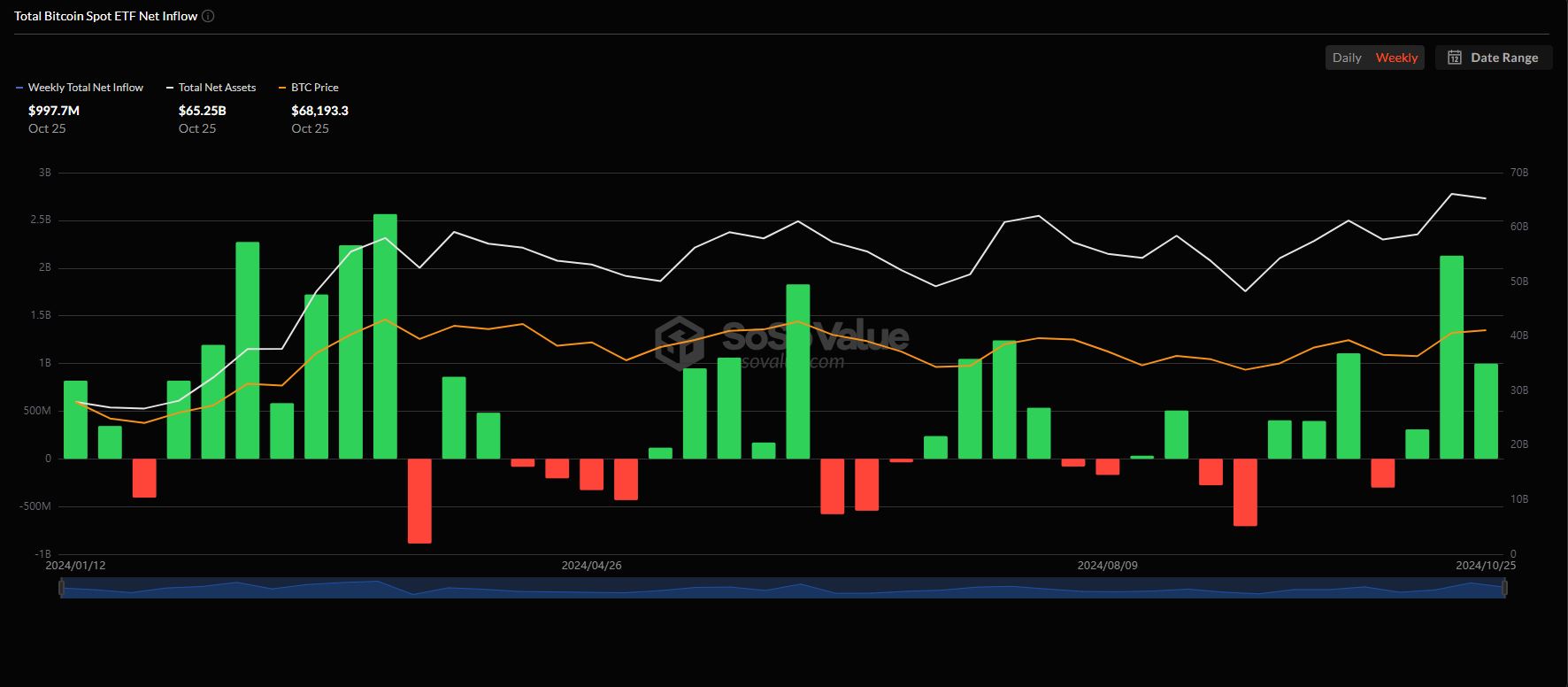Click the $68,193.3 BTC price value
This screenshot has height=687, width=1568.
click(x=319, y=111)
